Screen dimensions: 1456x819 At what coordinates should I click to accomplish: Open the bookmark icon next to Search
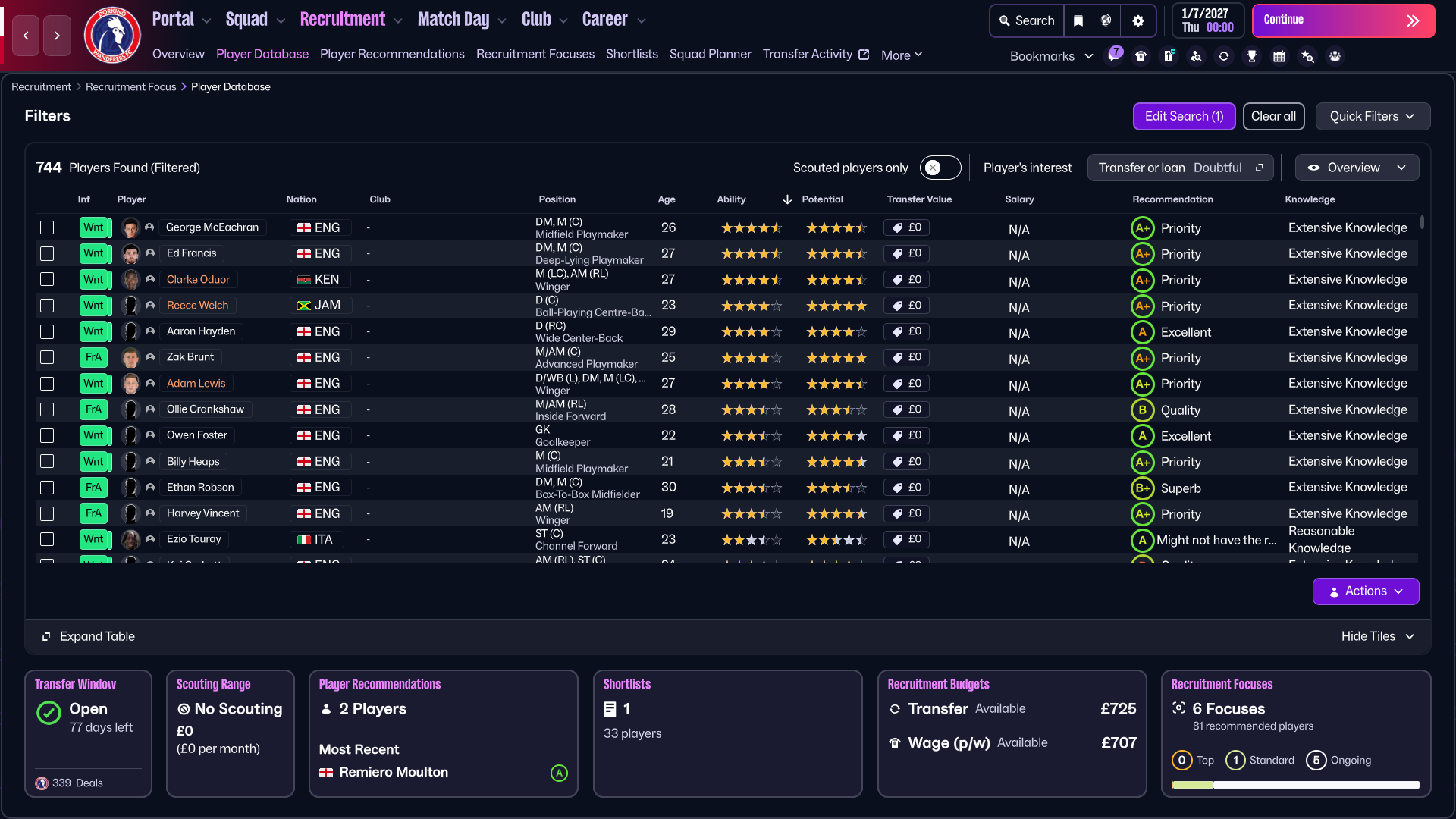(x=1078, y=20)
